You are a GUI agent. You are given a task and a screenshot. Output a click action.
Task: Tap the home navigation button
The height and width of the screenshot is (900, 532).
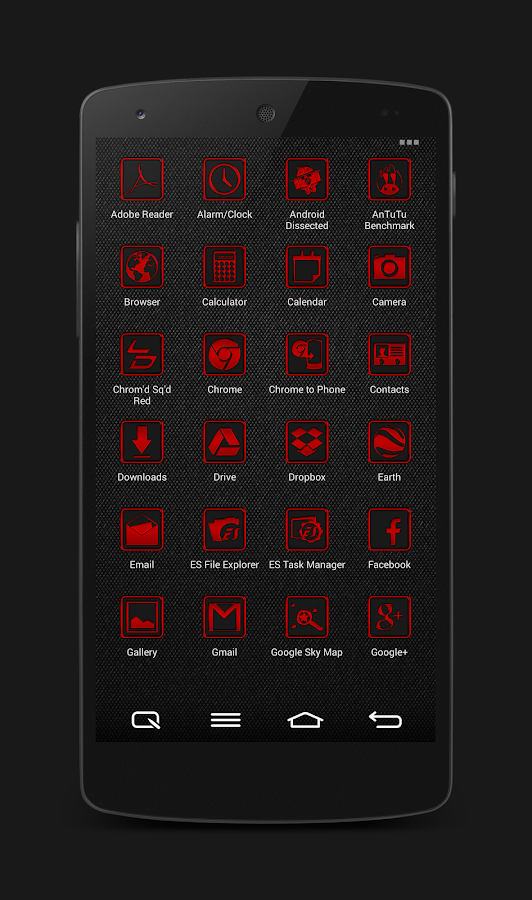click(x=305, y=720)
